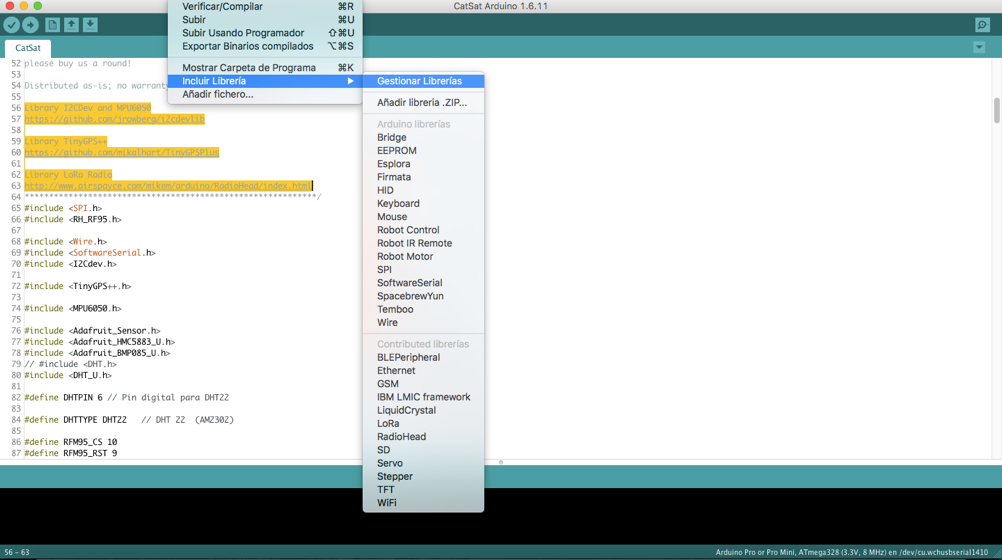Include the Robot IR Remote library
The width and height of the screenshot is (1002, 560).
coord(423,244)
